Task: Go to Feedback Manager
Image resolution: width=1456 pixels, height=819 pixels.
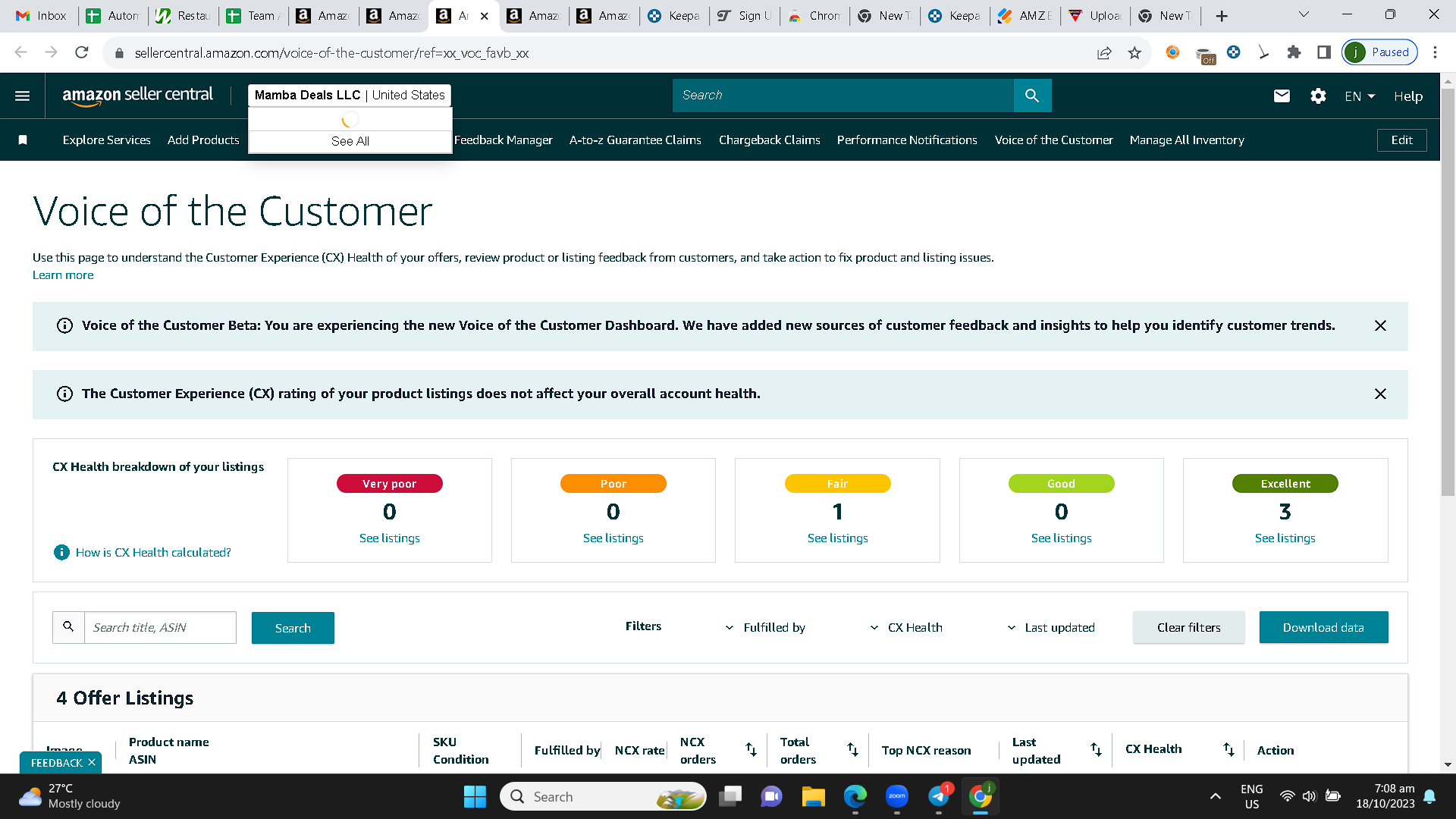Action: point(504,140)
